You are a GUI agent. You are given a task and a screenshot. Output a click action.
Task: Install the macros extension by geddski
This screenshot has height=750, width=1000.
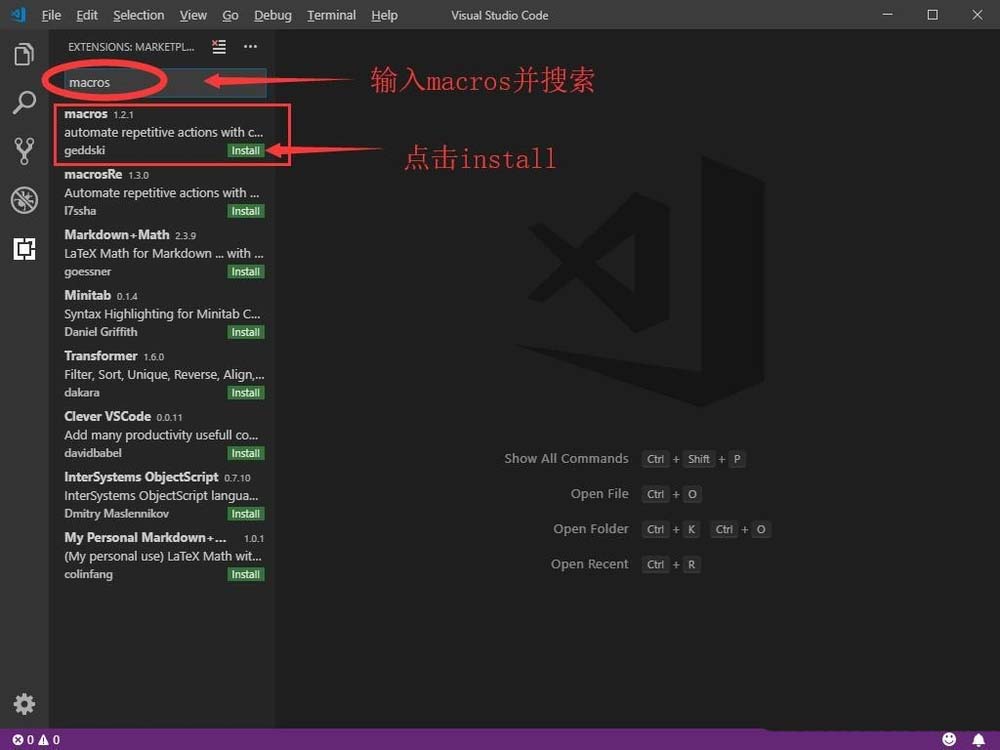245,150
